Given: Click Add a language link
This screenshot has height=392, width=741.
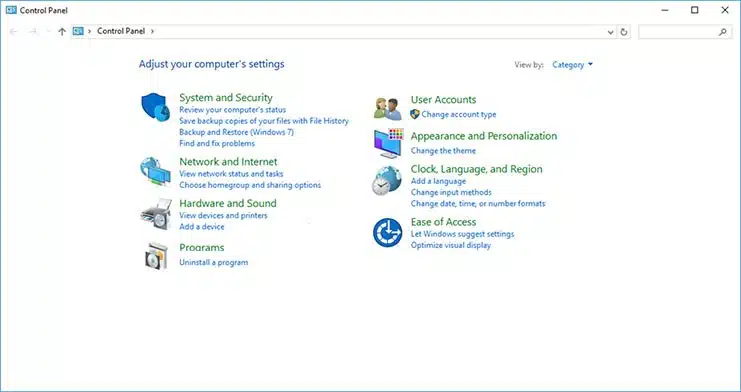Looking at the screenshot, I should 438,181.
